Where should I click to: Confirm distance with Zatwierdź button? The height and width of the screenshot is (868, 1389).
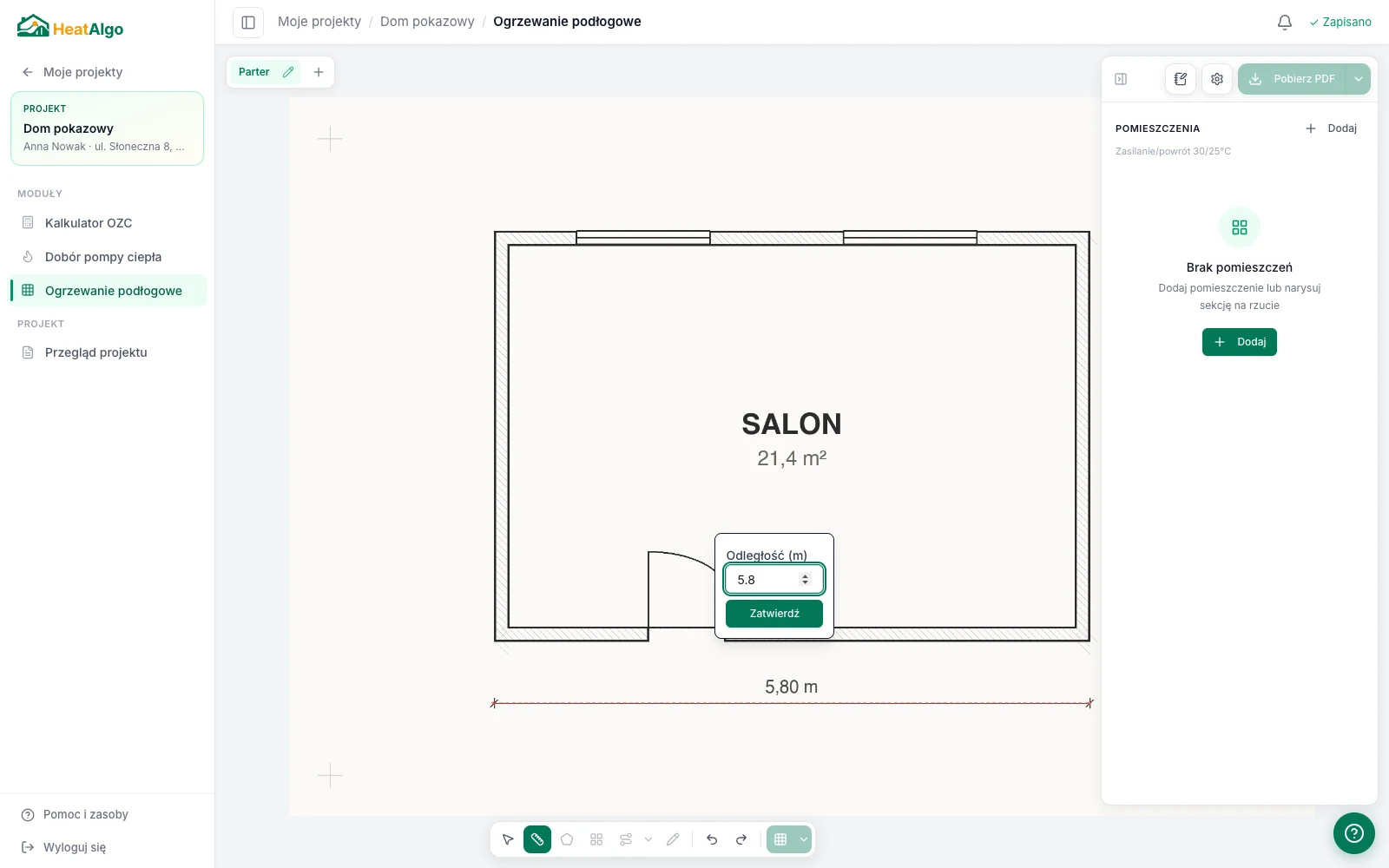pos(774,614)
